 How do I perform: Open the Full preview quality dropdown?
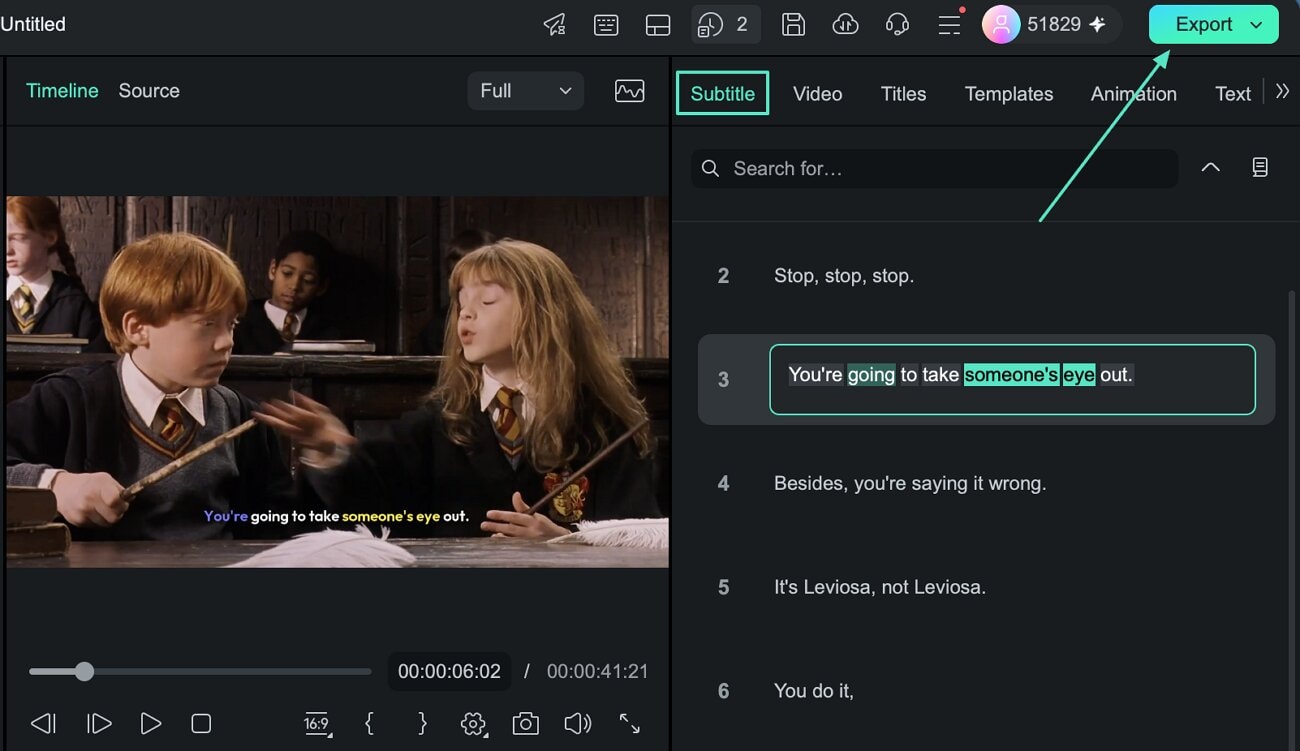click(x=525, y=91)
